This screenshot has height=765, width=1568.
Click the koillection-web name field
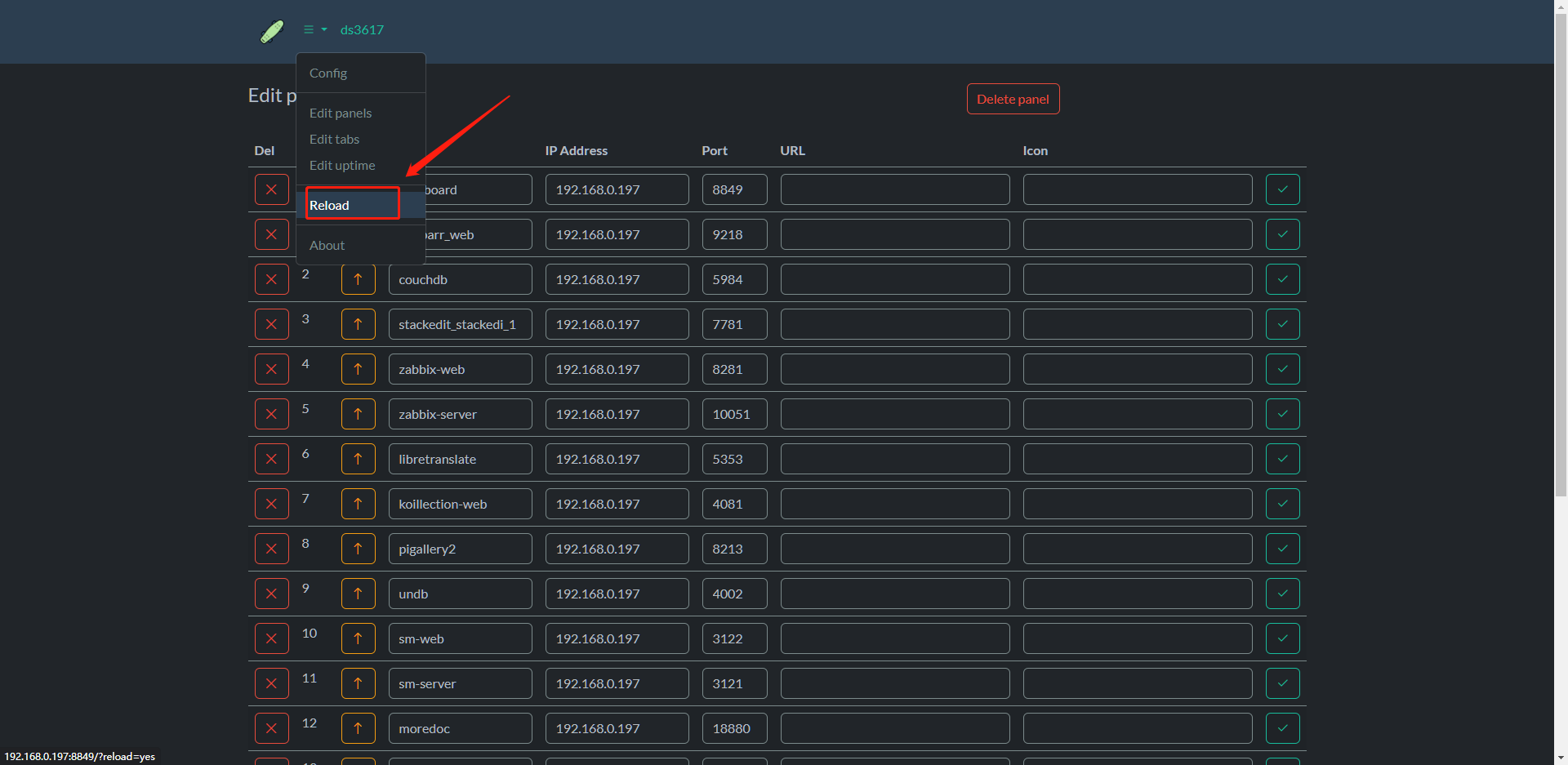pos(461,504)
